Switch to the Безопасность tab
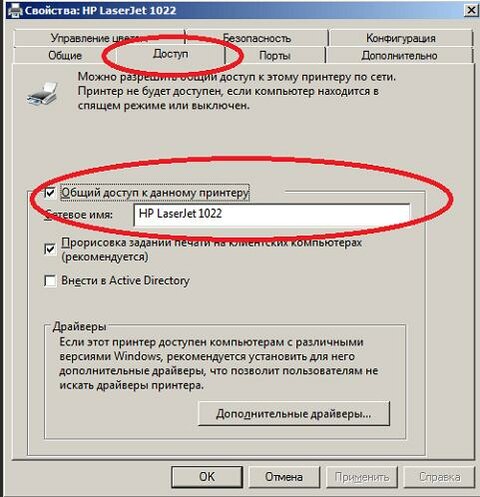 (257, 38)
